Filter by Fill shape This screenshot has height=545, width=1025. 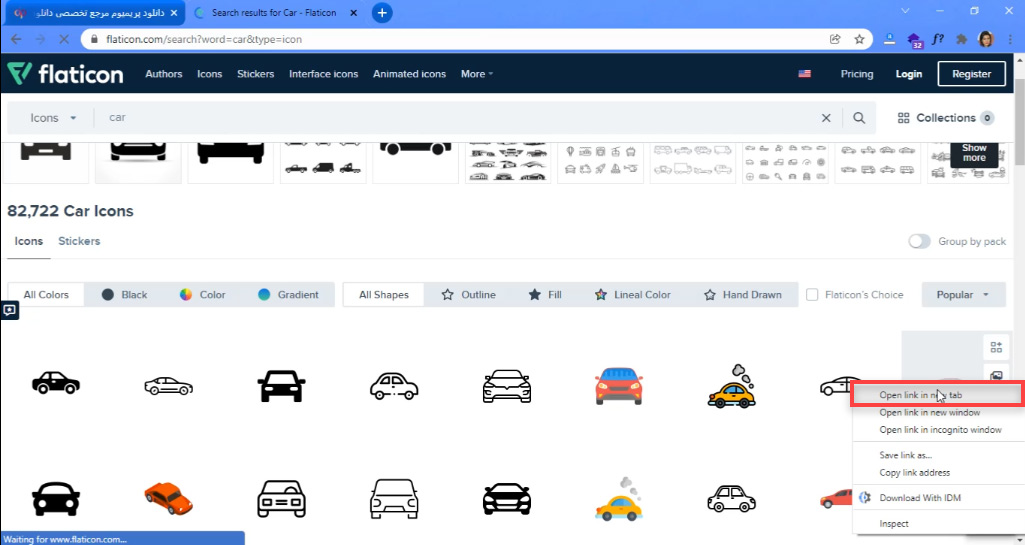pos(545,295)
